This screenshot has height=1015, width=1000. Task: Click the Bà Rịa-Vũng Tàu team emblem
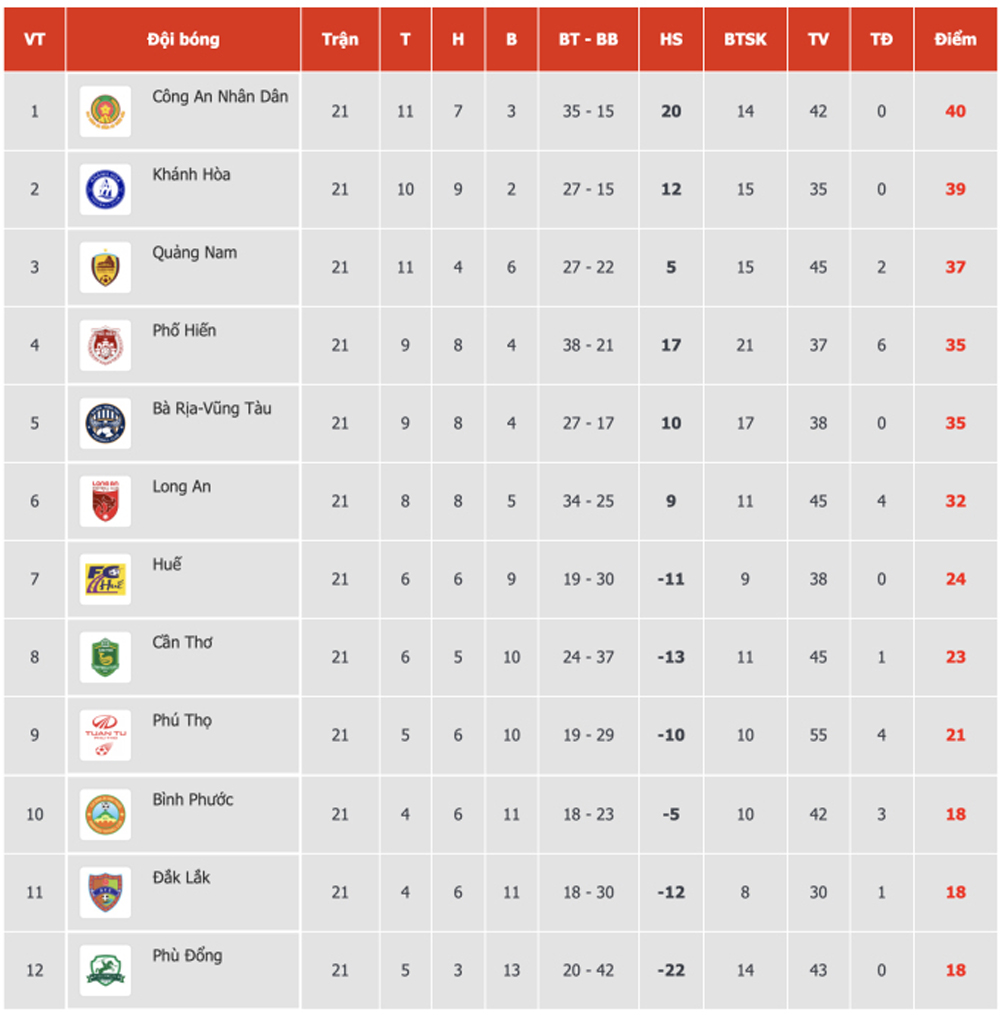106,423
